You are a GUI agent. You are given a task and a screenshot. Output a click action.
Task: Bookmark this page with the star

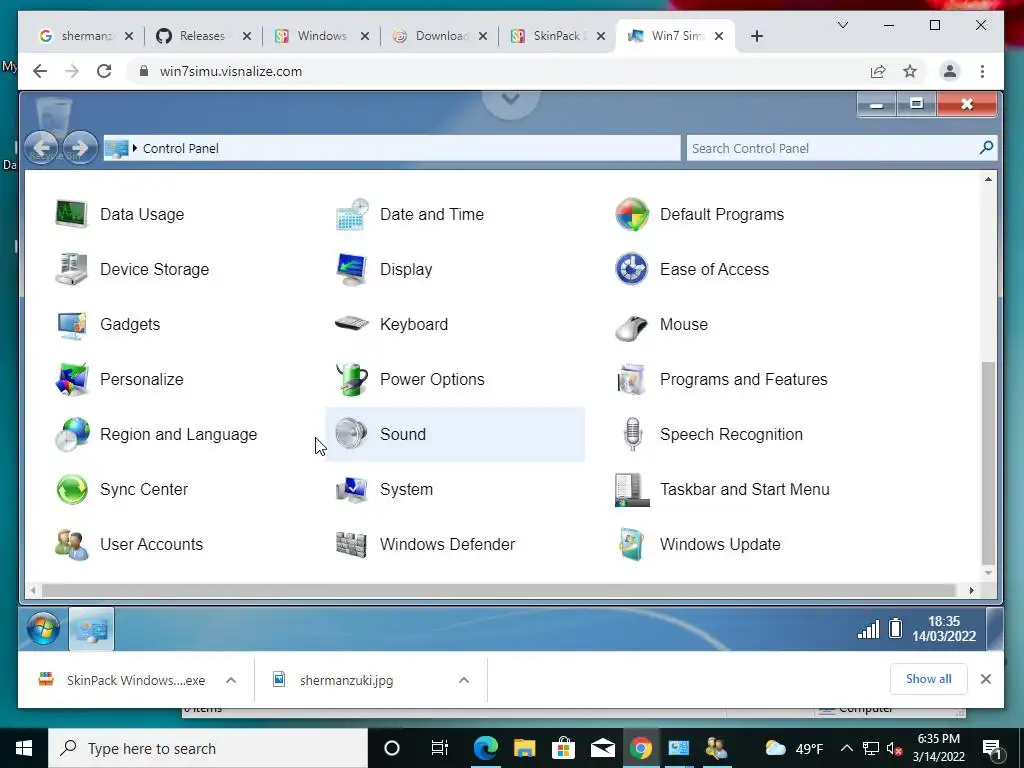[x=910, y=71]
